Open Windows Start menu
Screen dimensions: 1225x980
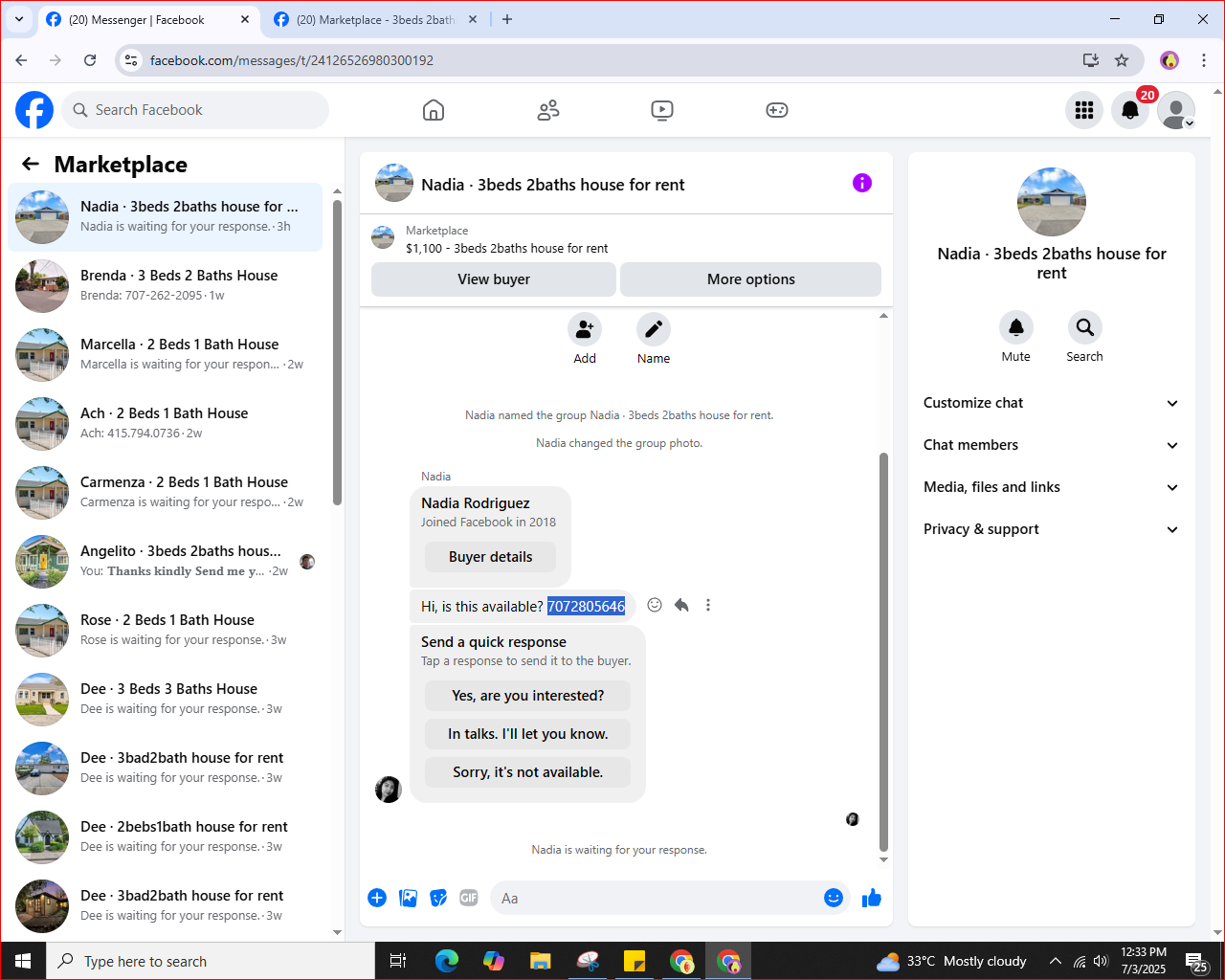[x=23, y=961]
